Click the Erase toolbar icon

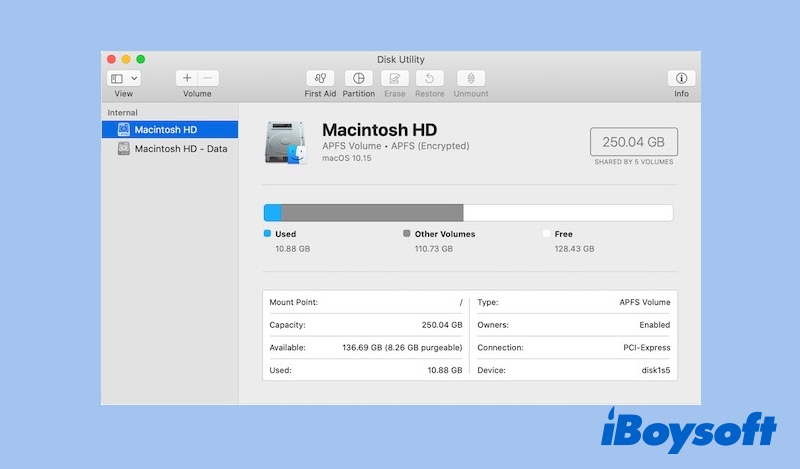[x=394, y=78]
